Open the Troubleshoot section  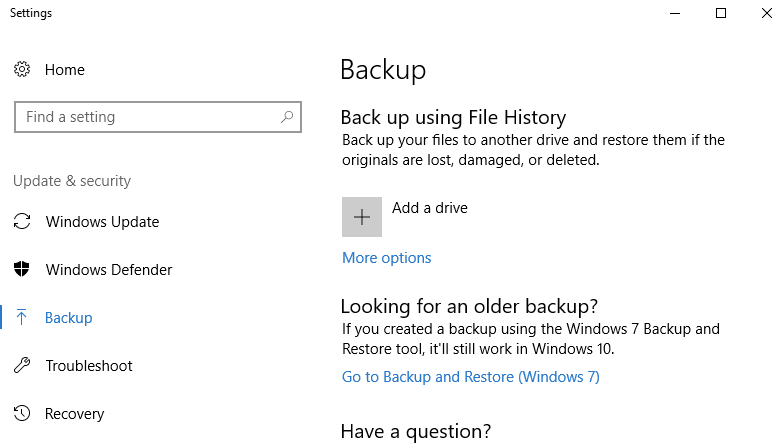[x=89, y=366]
